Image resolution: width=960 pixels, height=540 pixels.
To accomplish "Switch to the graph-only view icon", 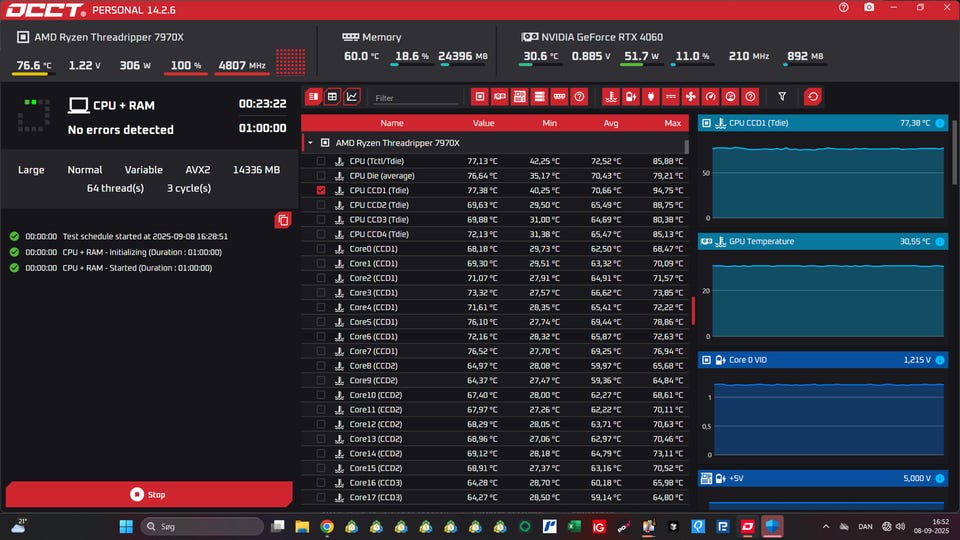I will click(x=351, y=97).
